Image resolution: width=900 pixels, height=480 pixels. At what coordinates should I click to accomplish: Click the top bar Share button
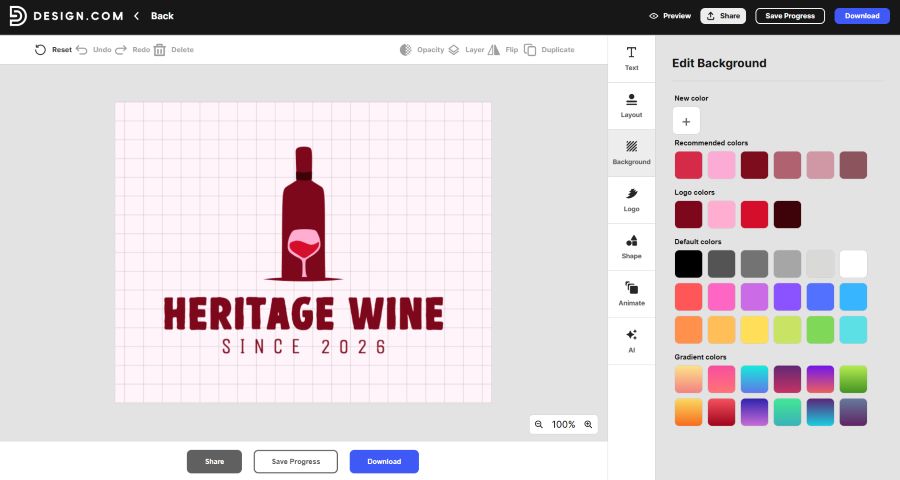point(723,16)
